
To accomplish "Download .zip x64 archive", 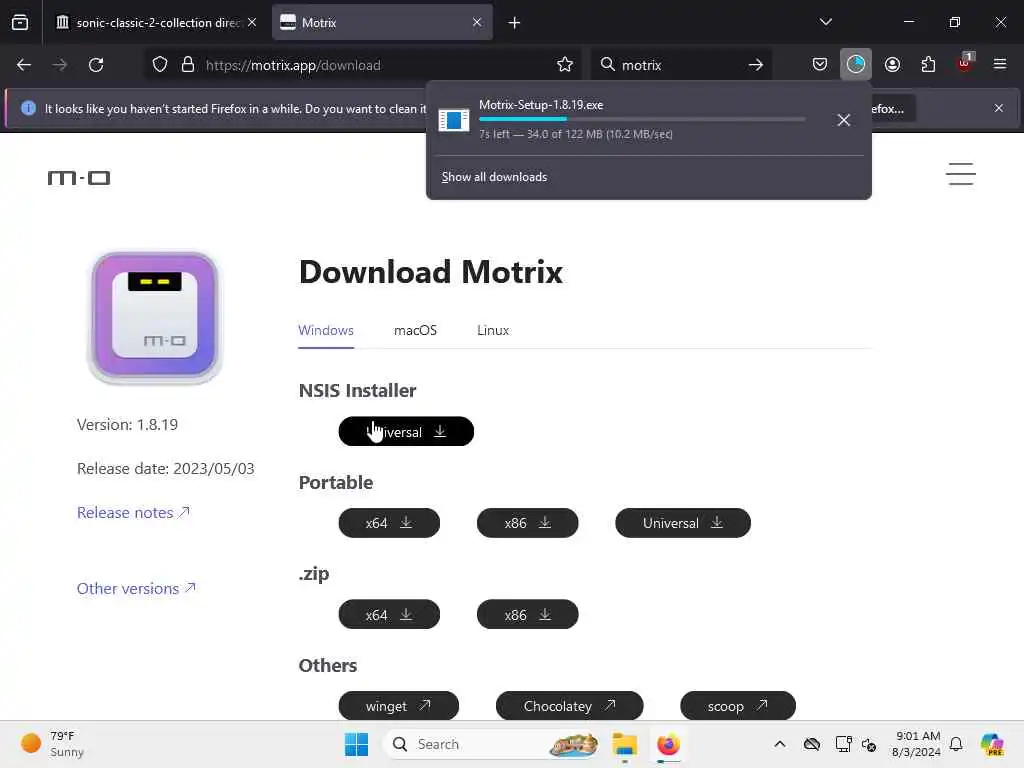I will point(389,615).
